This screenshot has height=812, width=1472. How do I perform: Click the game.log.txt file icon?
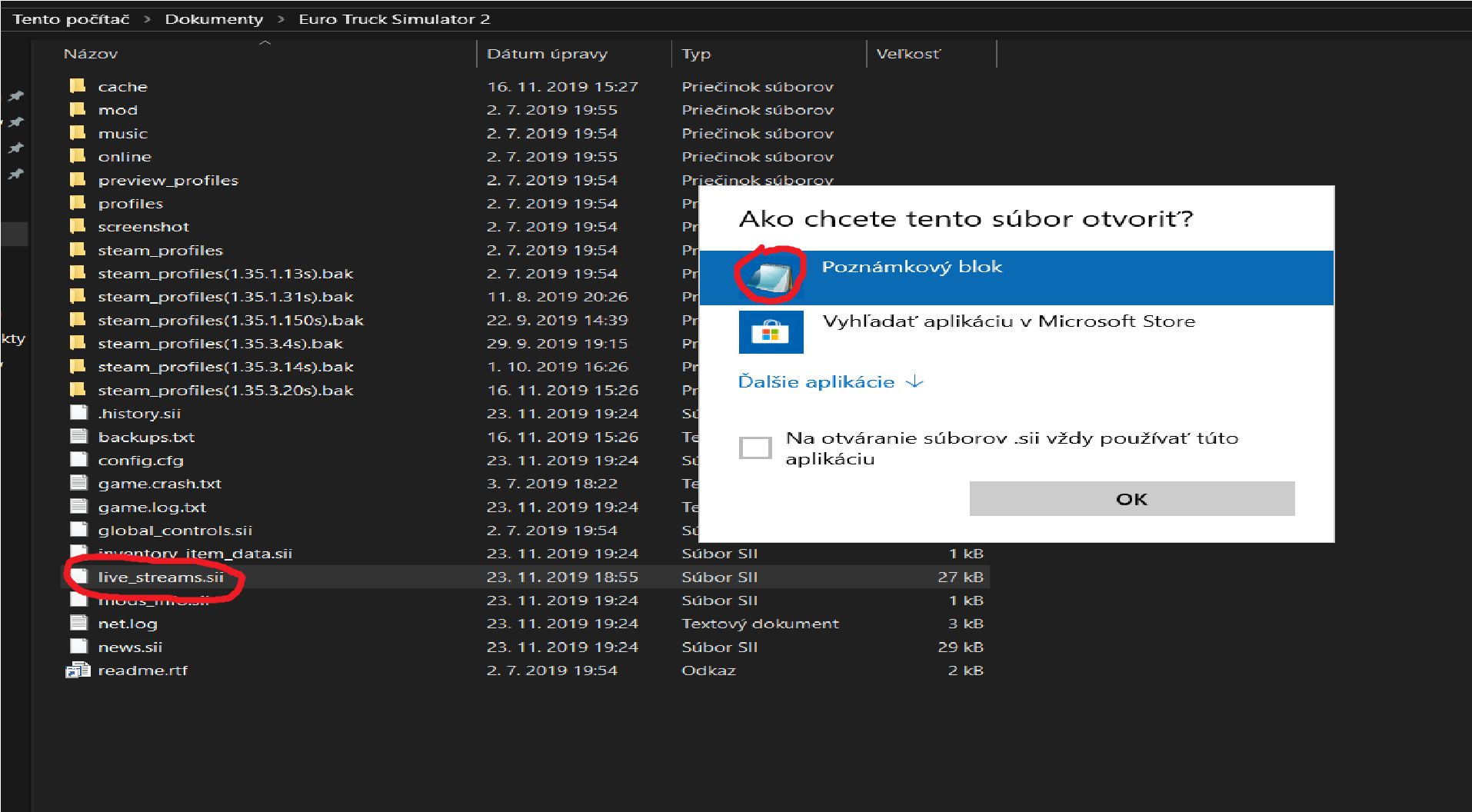click(78, 507)
